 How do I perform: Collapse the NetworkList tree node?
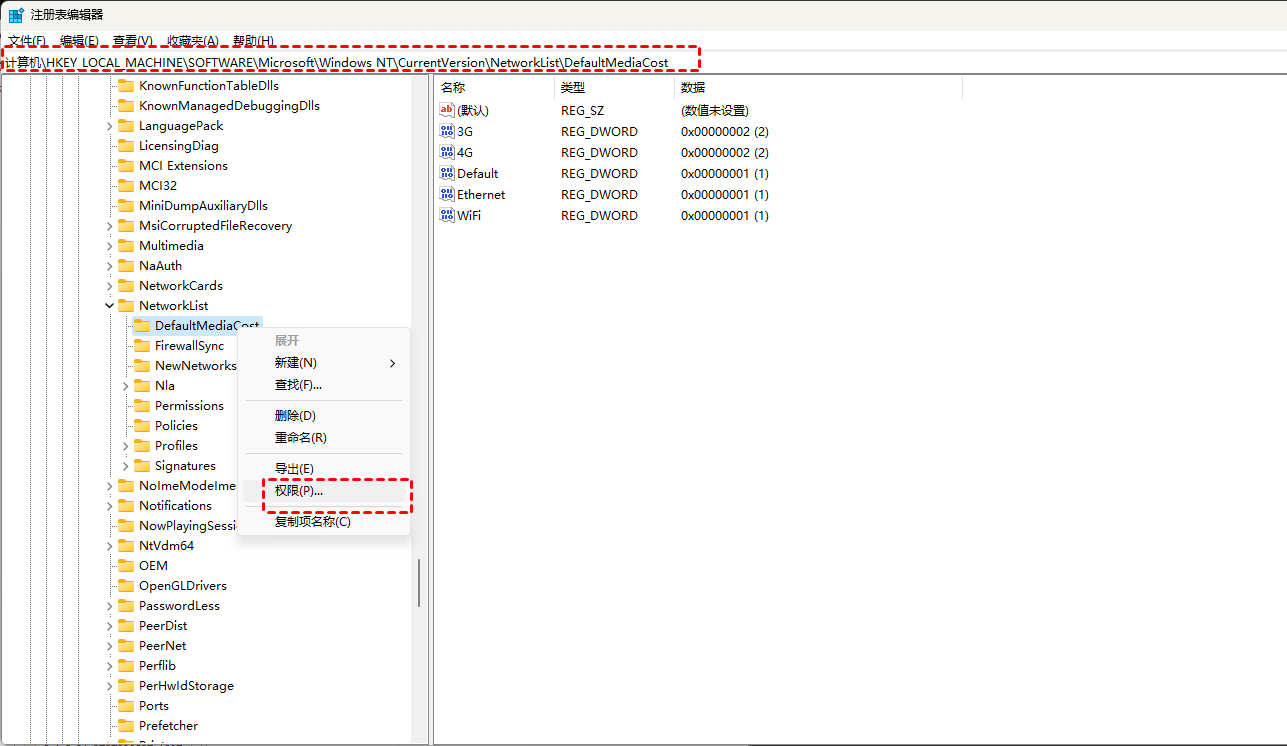(109, 306)
